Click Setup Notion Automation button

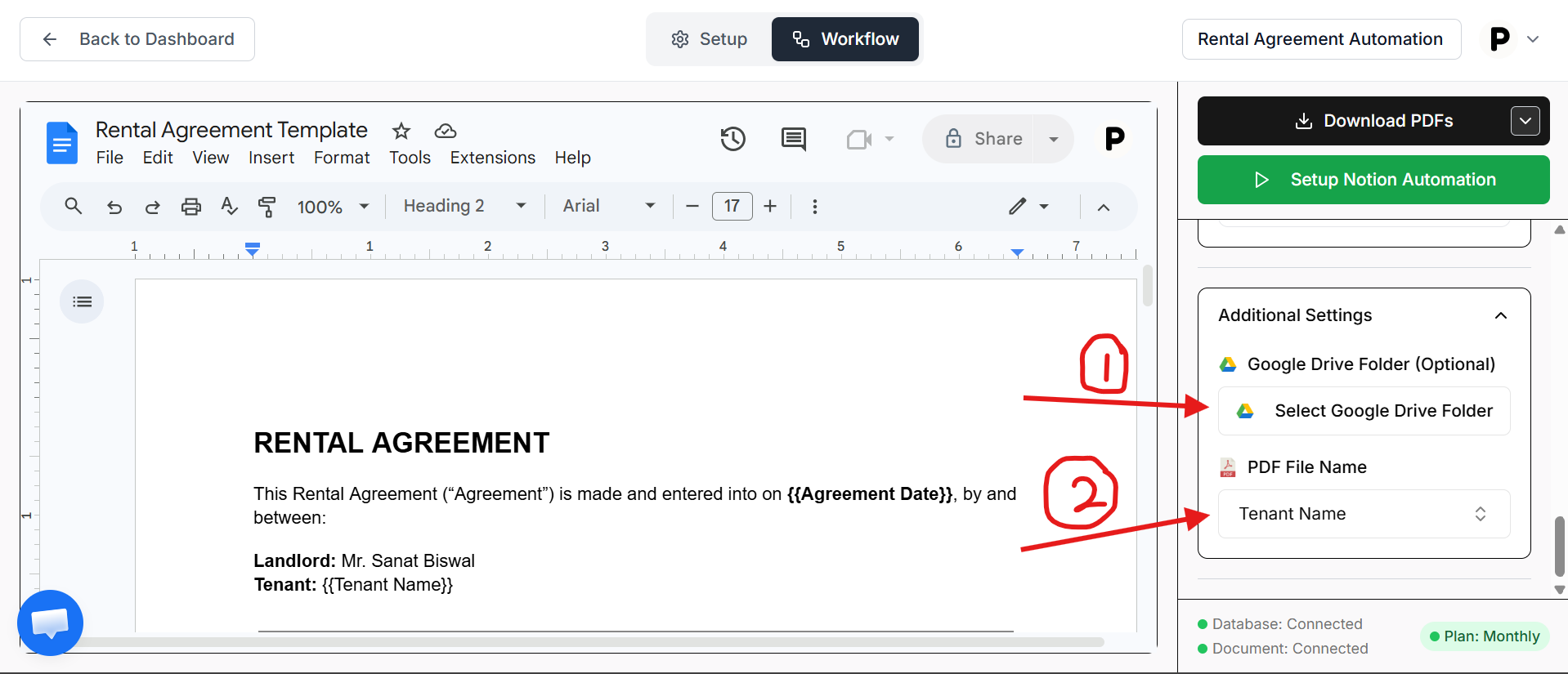point(1373,180)
